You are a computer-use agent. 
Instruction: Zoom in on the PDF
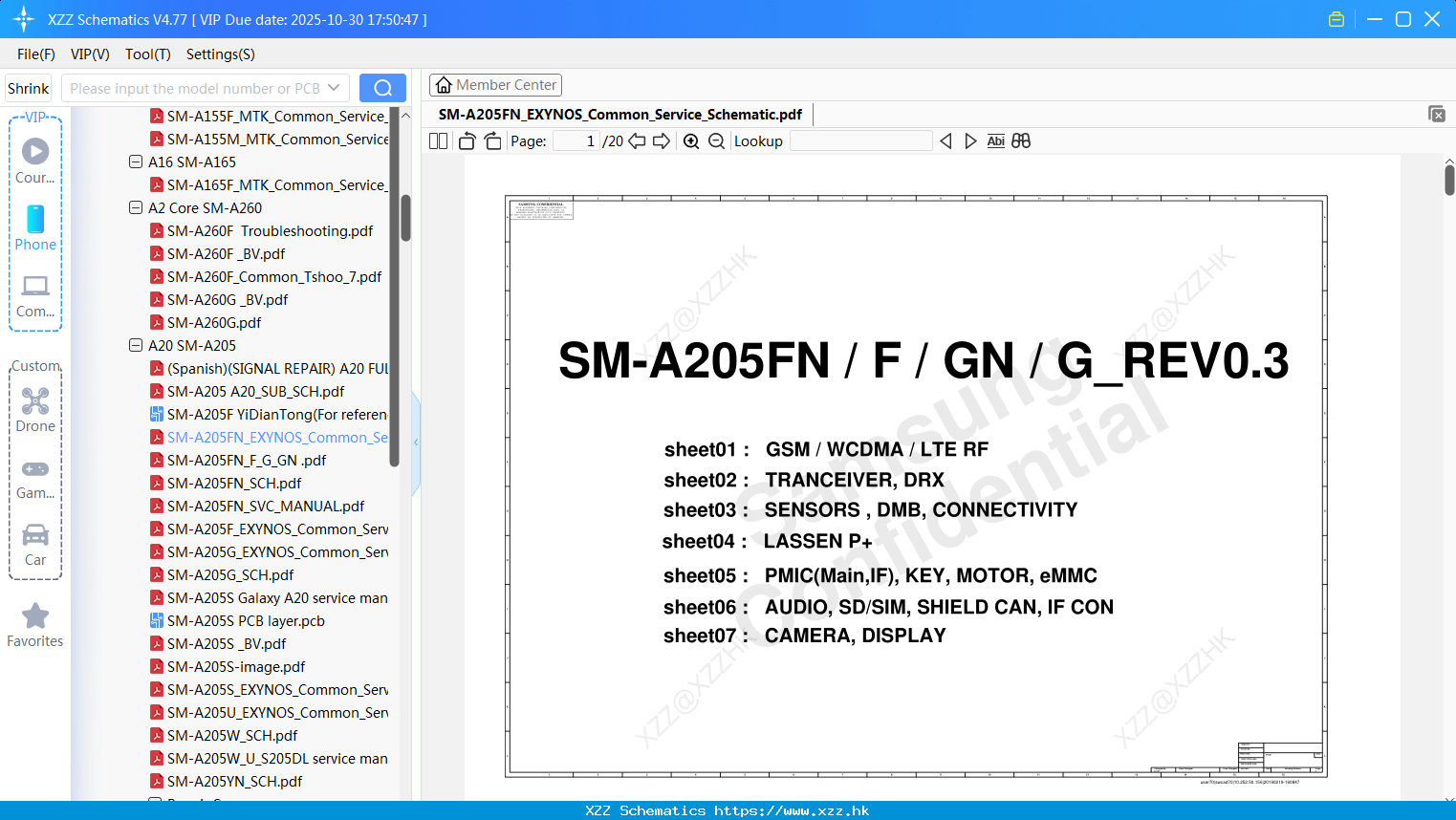coord(691,141)
